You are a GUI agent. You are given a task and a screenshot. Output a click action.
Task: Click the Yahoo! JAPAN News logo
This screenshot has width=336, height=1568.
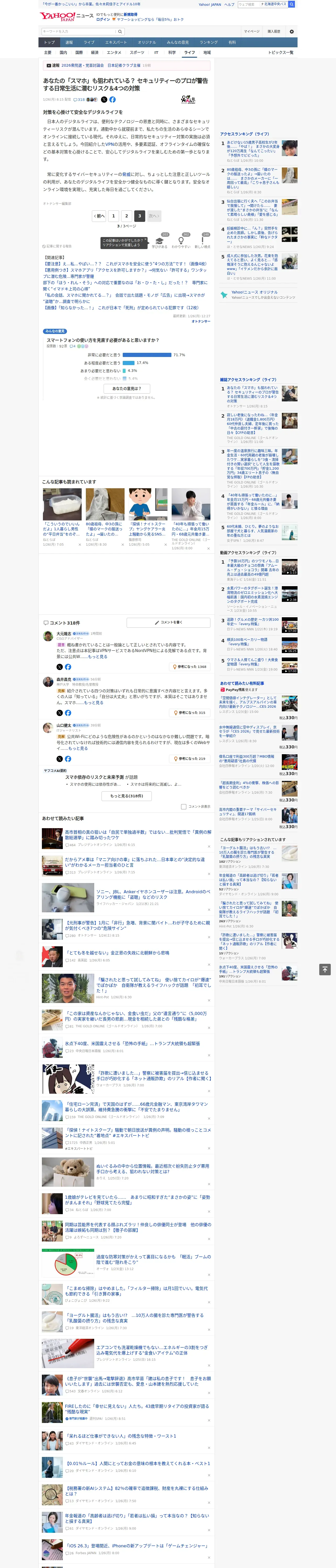click(x=66, y=16)
